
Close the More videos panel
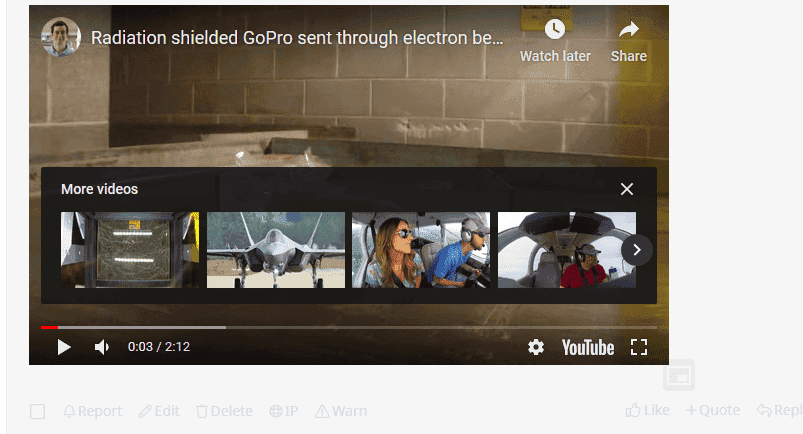point(627,189)
